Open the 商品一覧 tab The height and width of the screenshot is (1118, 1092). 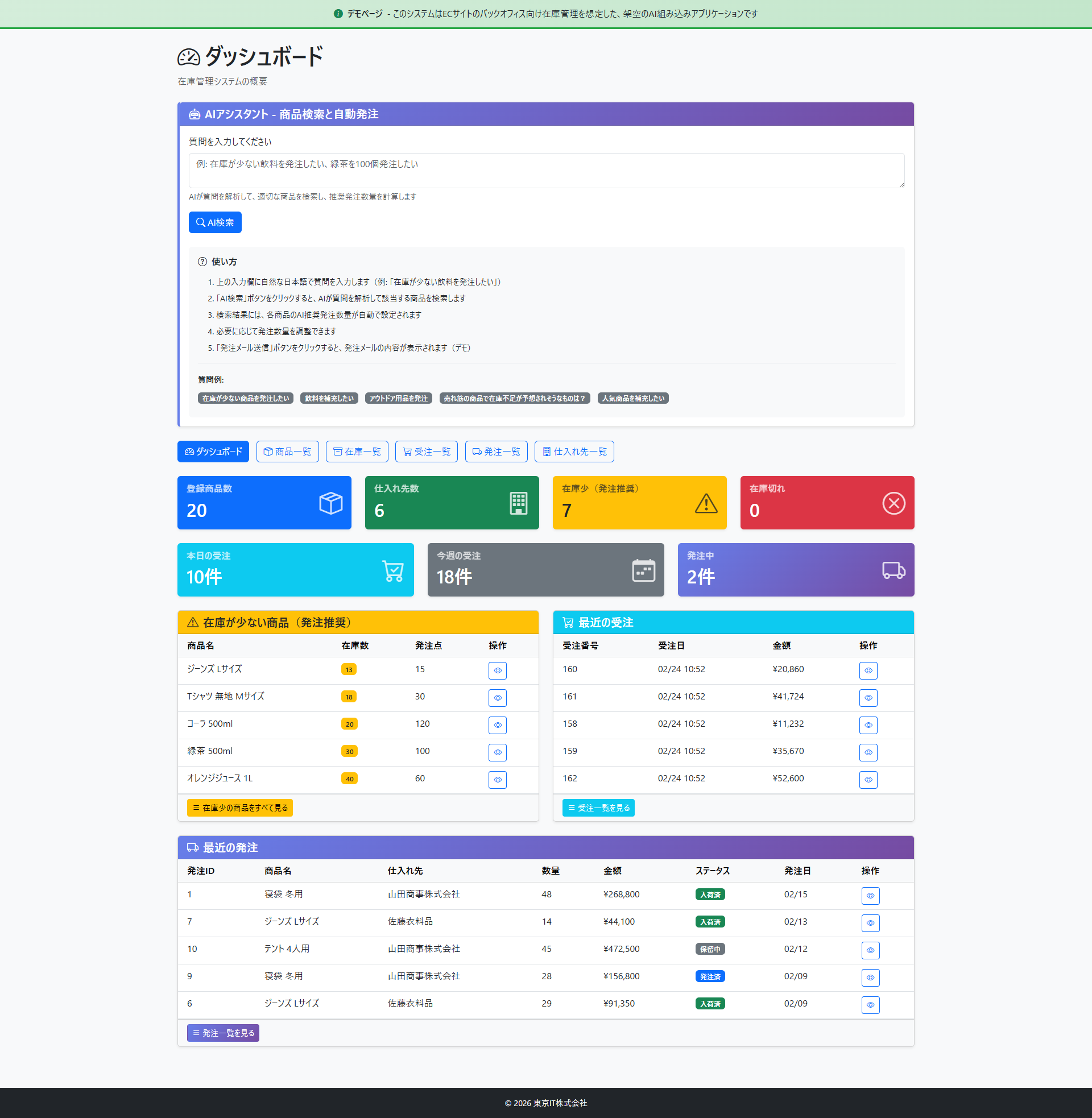pos(287,451)
